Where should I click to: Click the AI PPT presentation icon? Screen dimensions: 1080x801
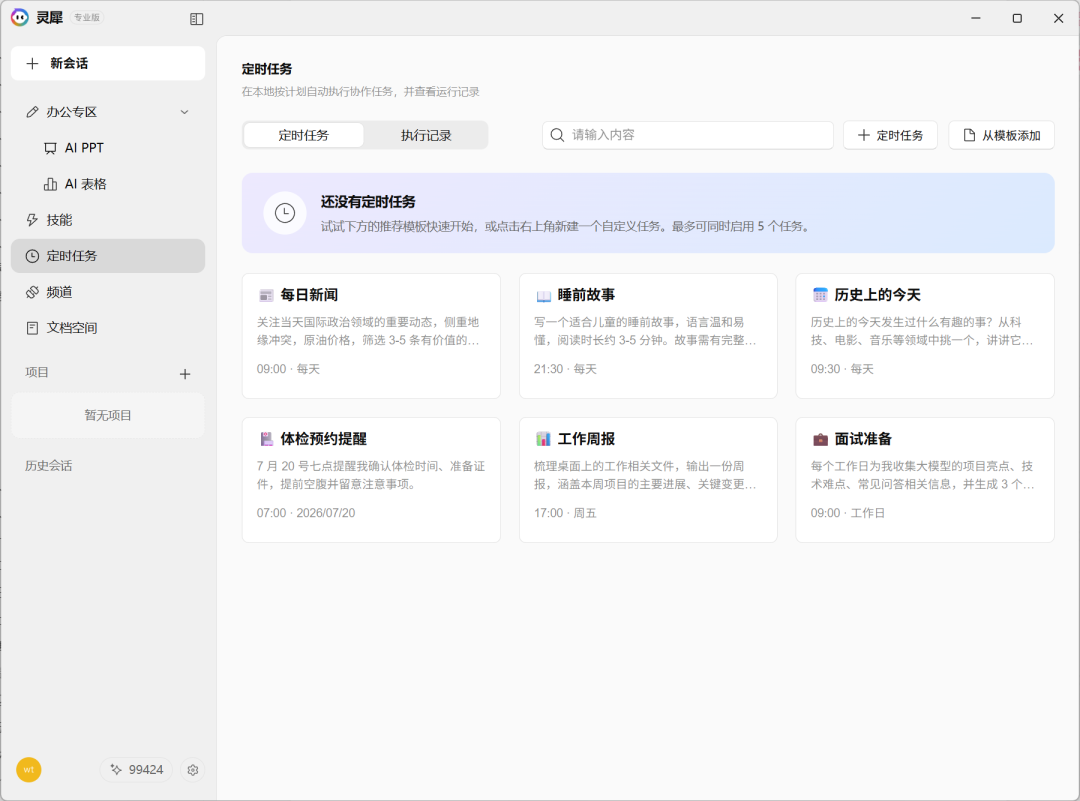50,148
